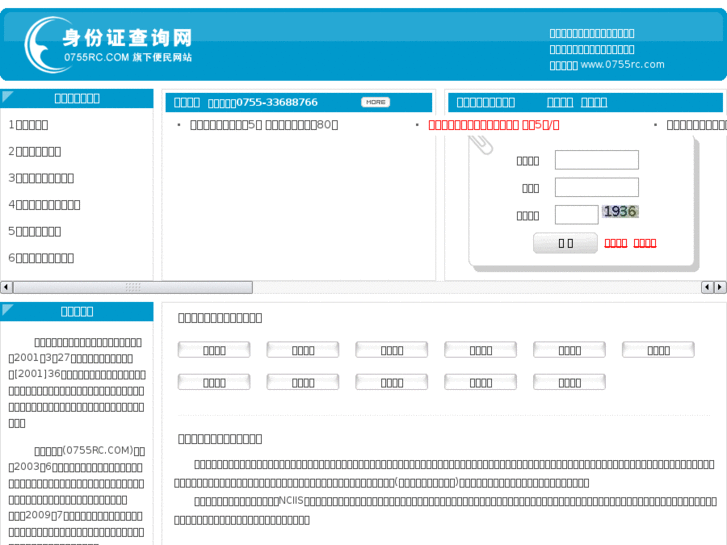Click the (0755RC.COM) text in left column
Viewport: 727px width, 545px height.
click(98, 450)
